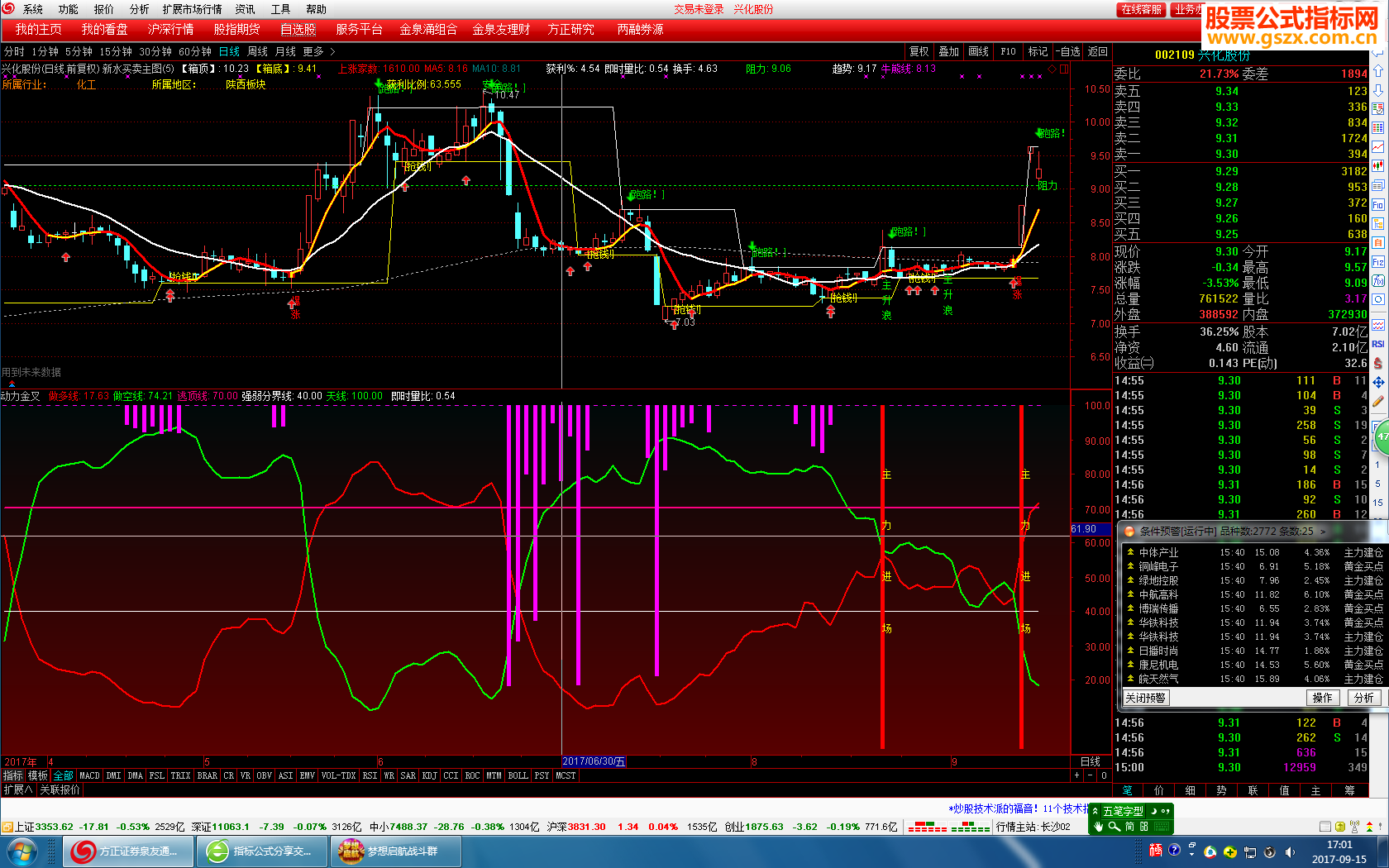Click the F12 trading icon in sidebar

tap(1378, 261)
